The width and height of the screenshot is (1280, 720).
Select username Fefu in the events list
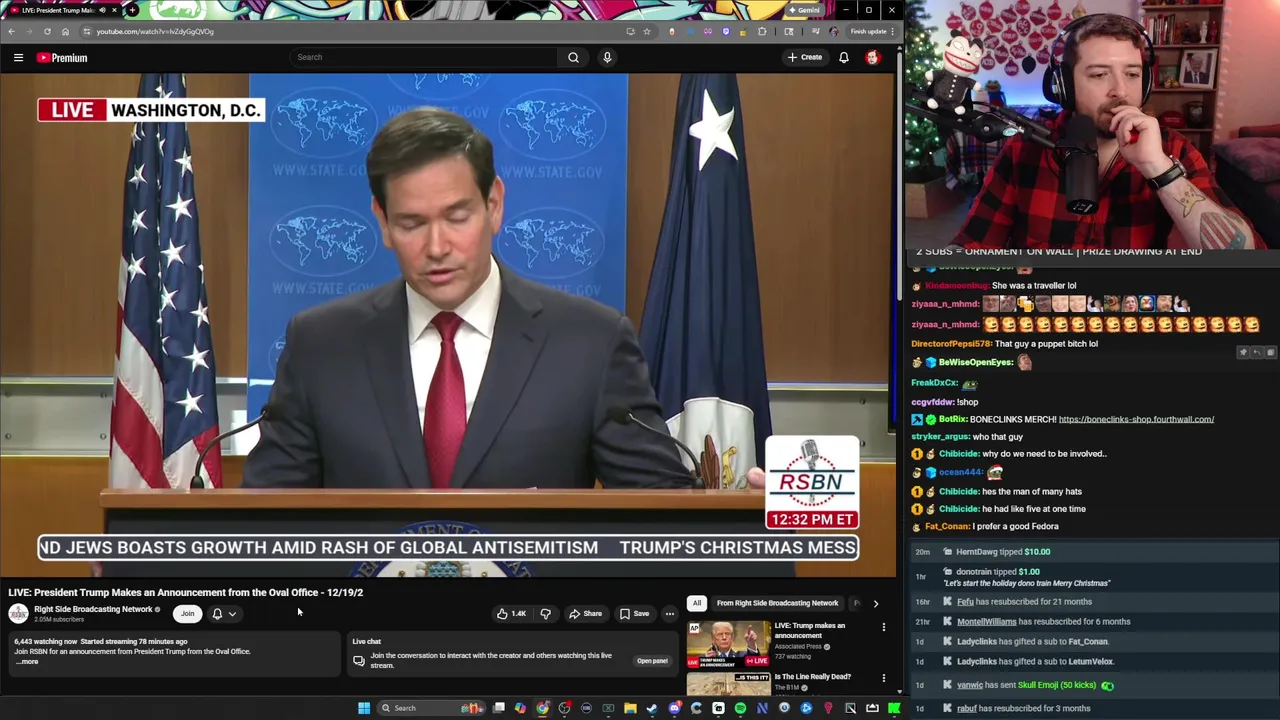[965, 601]
